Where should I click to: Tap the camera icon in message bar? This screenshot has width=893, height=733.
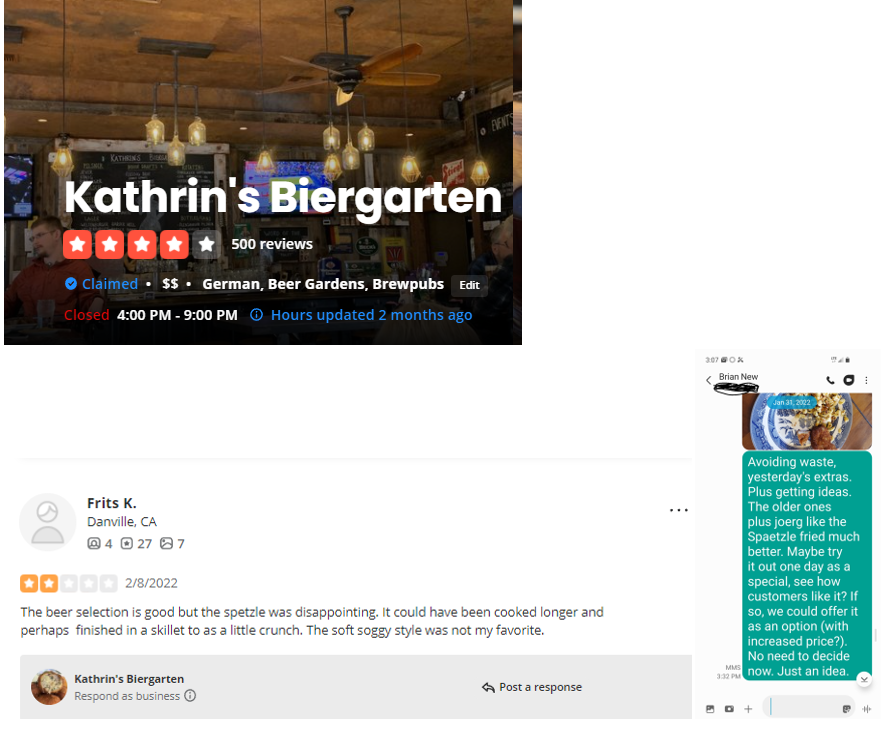pos(729,709)
